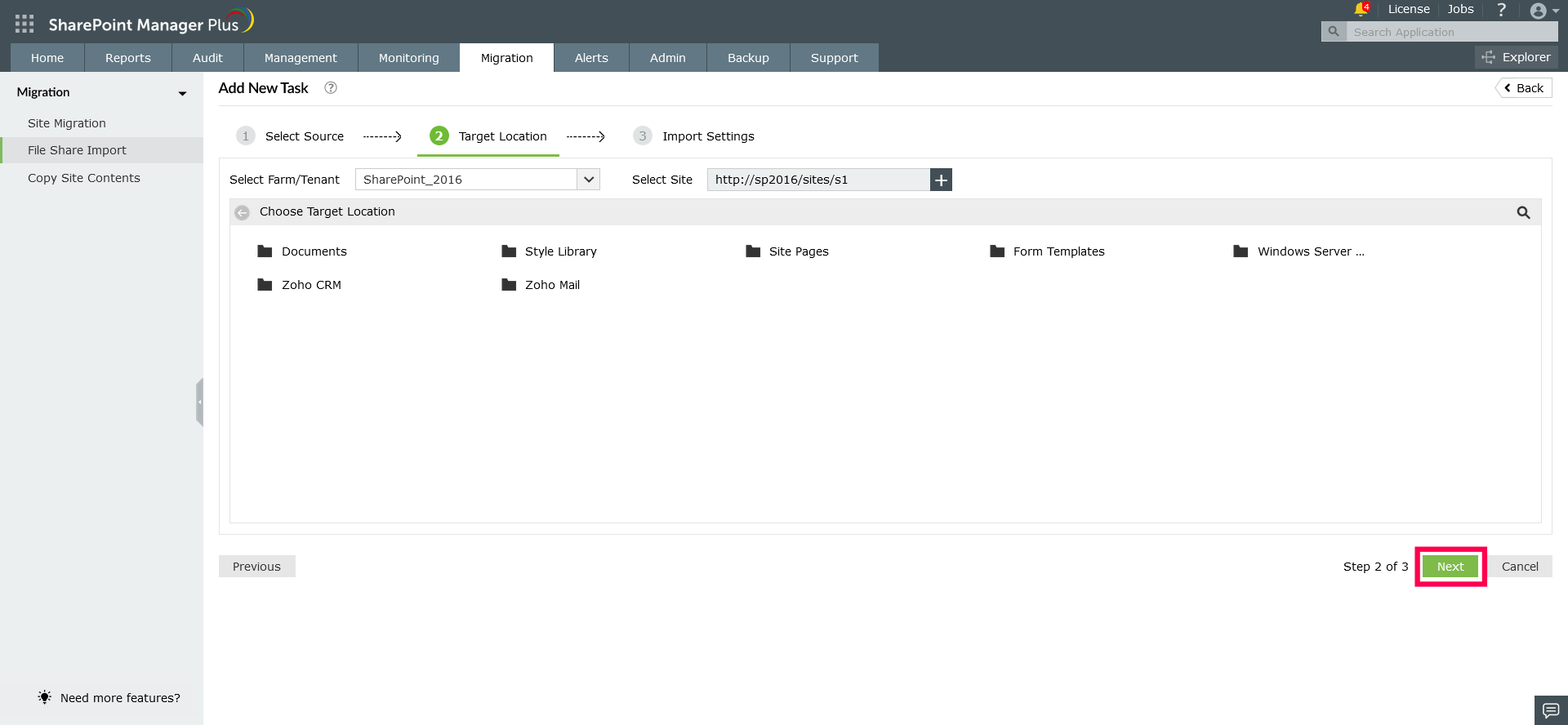Switch to the Admin tab
The image size is (1568, 725).
tap(668, 58)
